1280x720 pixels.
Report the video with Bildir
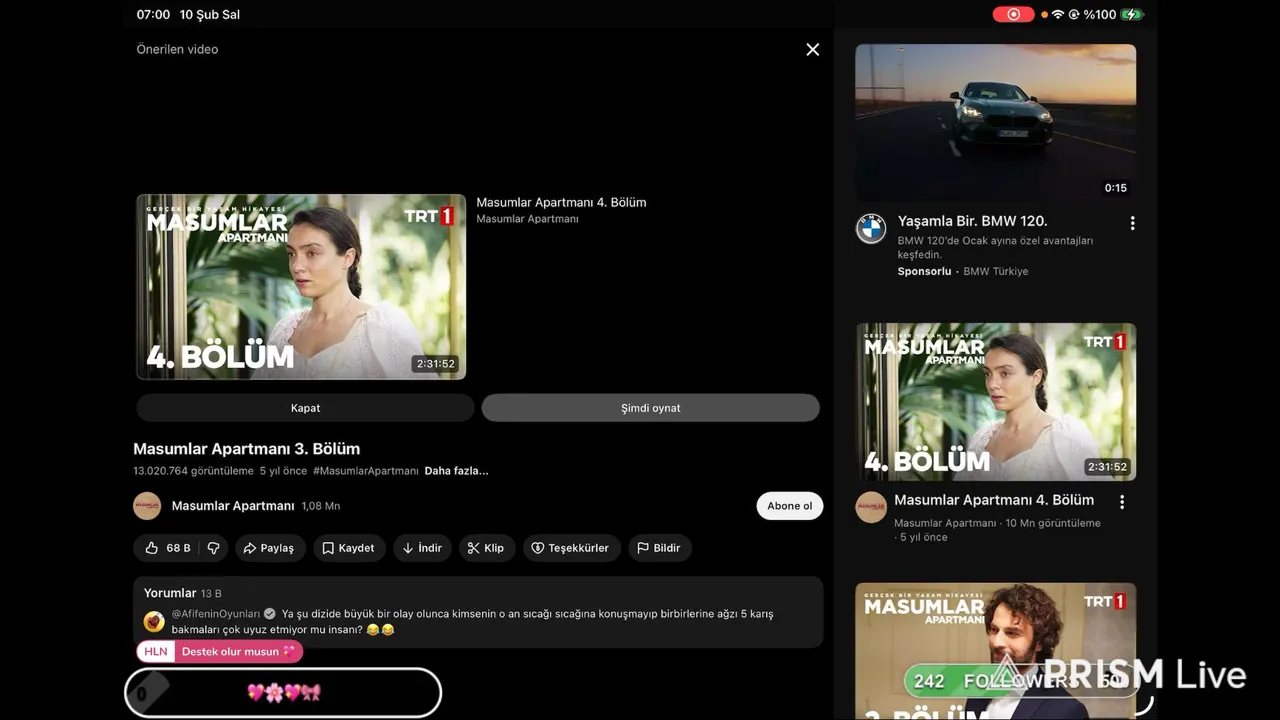(x=660, y=548)
